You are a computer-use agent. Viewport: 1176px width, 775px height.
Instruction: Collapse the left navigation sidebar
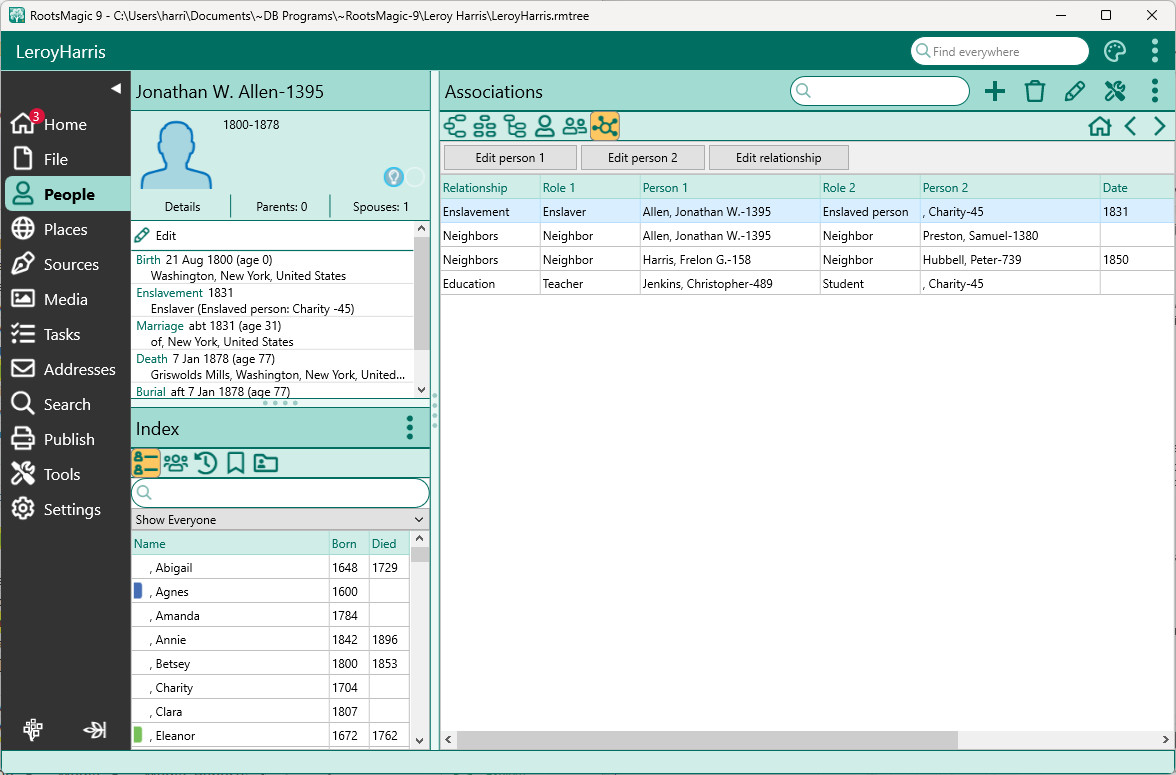click(115, 89)
